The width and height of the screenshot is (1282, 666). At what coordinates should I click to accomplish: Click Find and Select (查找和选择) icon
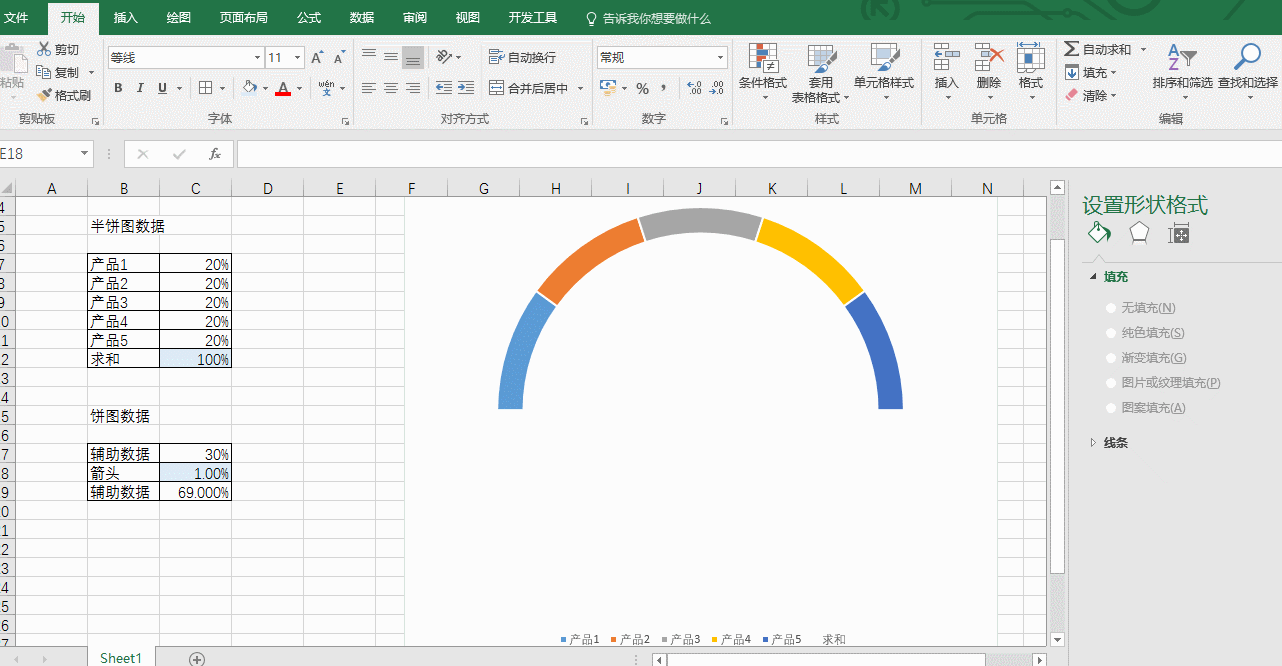click(x=1247, y=68)
